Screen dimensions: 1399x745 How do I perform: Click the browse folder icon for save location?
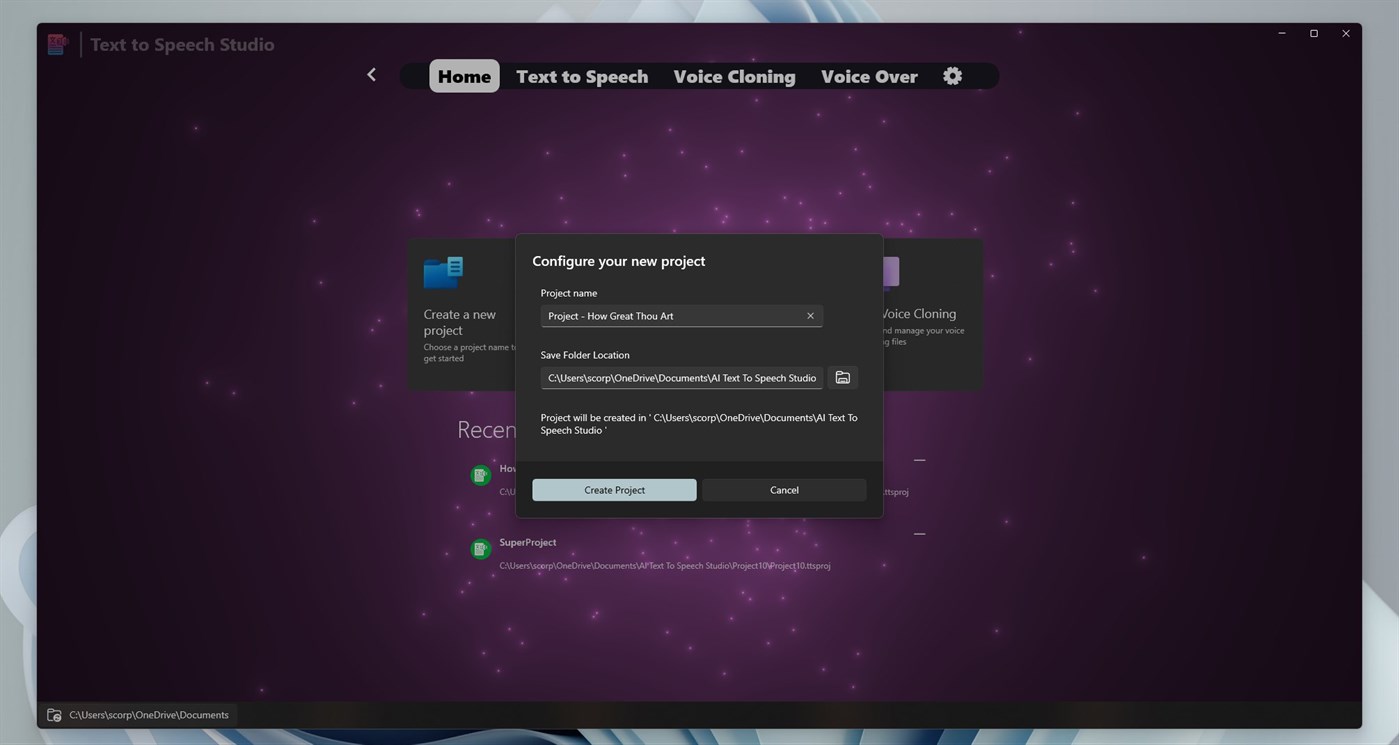click(841, 377)
